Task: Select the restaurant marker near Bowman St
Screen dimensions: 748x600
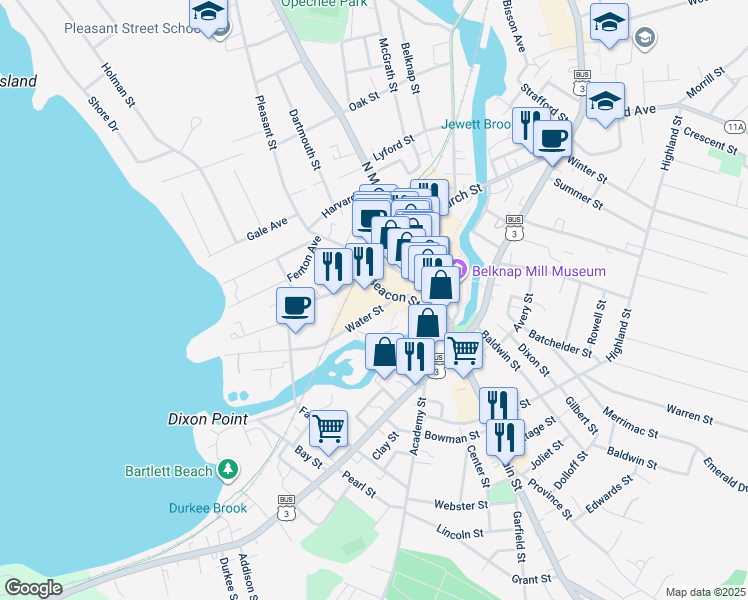Action: pos(497,404)
